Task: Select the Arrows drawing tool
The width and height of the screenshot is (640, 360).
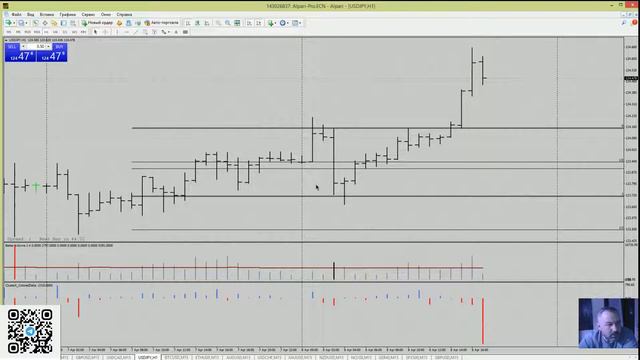Action: point(163,32)
